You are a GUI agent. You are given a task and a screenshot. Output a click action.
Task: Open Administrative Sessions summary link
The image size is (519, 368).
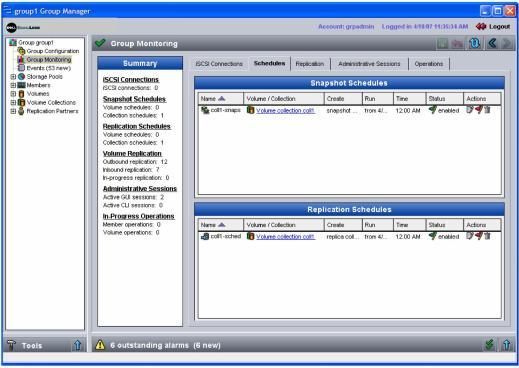pyautogui.click(x=140, y=188)
